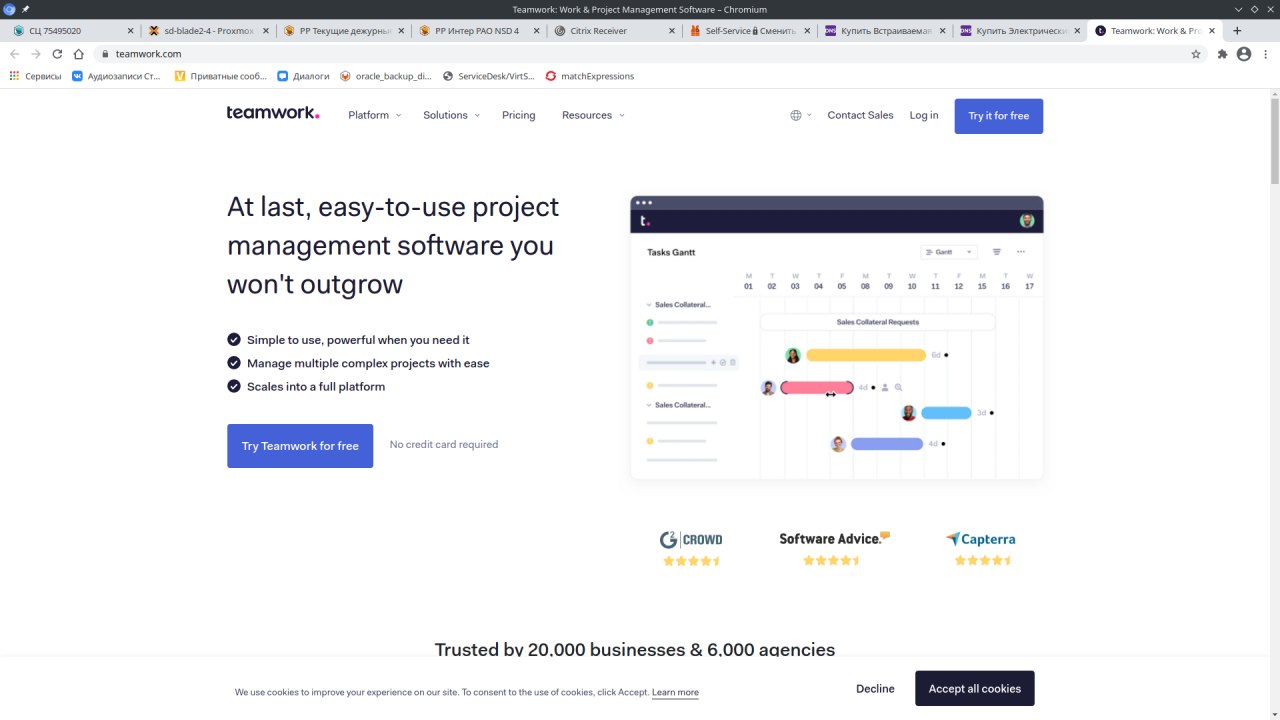Click 'Manage multiple complex projects' checkmark
Image resolution: width=1280 pixels, height=720 pixels.
(234, 363)
